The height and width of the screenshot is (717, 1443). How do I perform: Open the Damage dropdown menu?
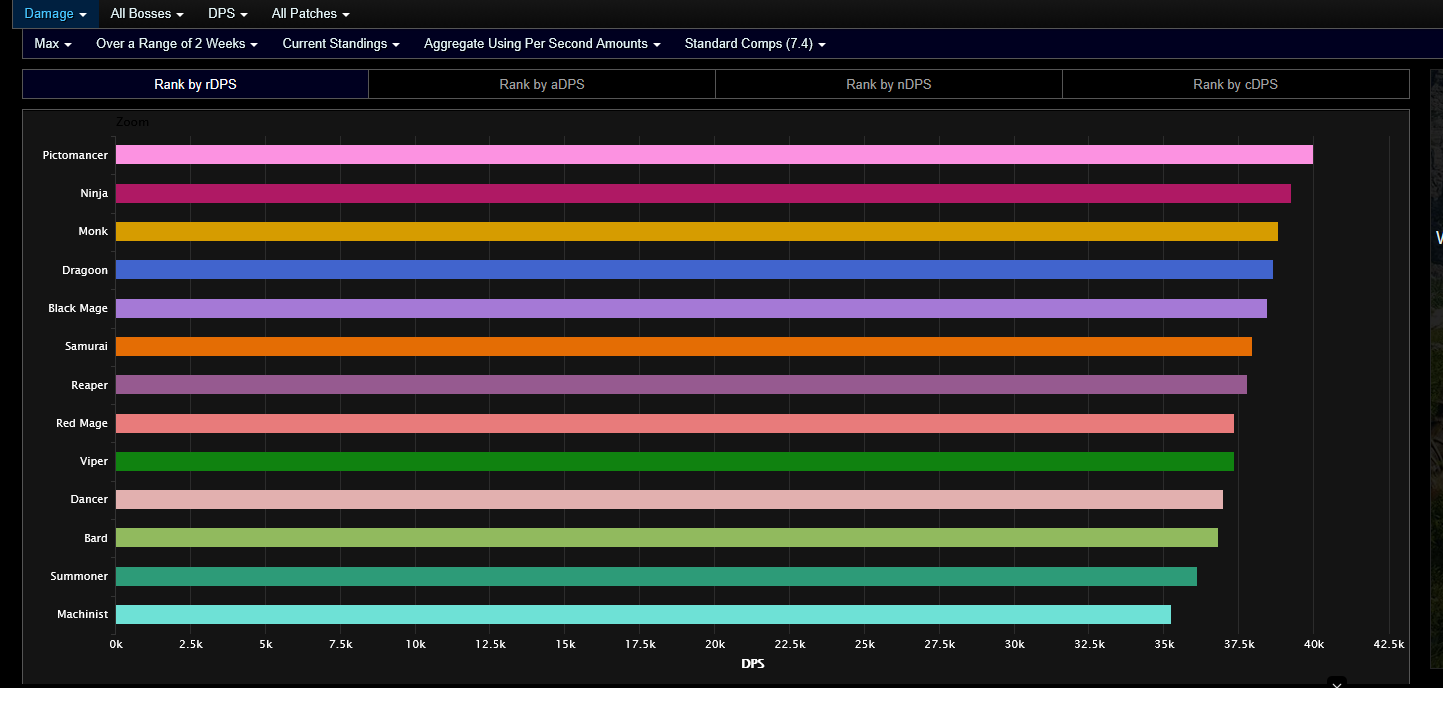[55, 14]
